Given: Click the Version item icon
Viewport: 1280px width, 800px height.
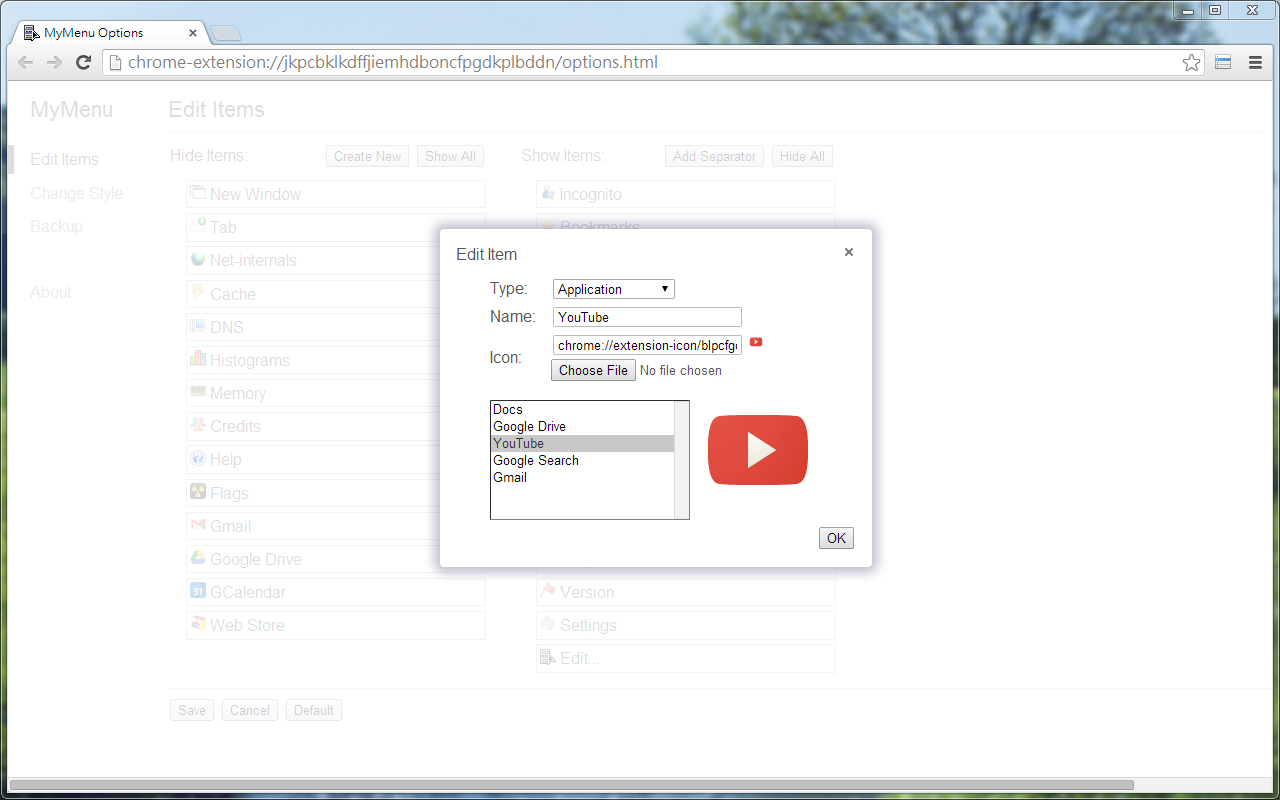Looking at the screenshot, I should click(x=548, y=590).
